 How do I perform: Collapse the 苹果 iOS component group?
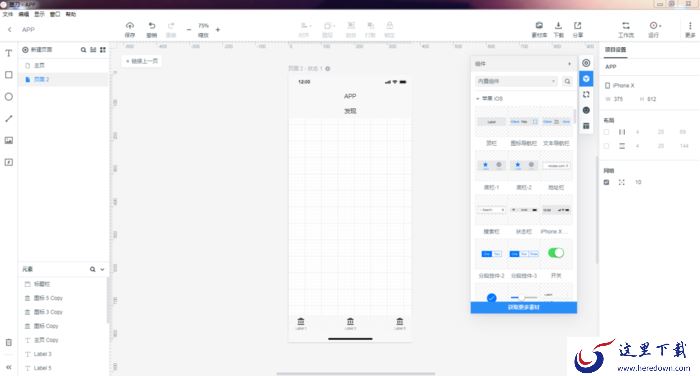[478, 98]
